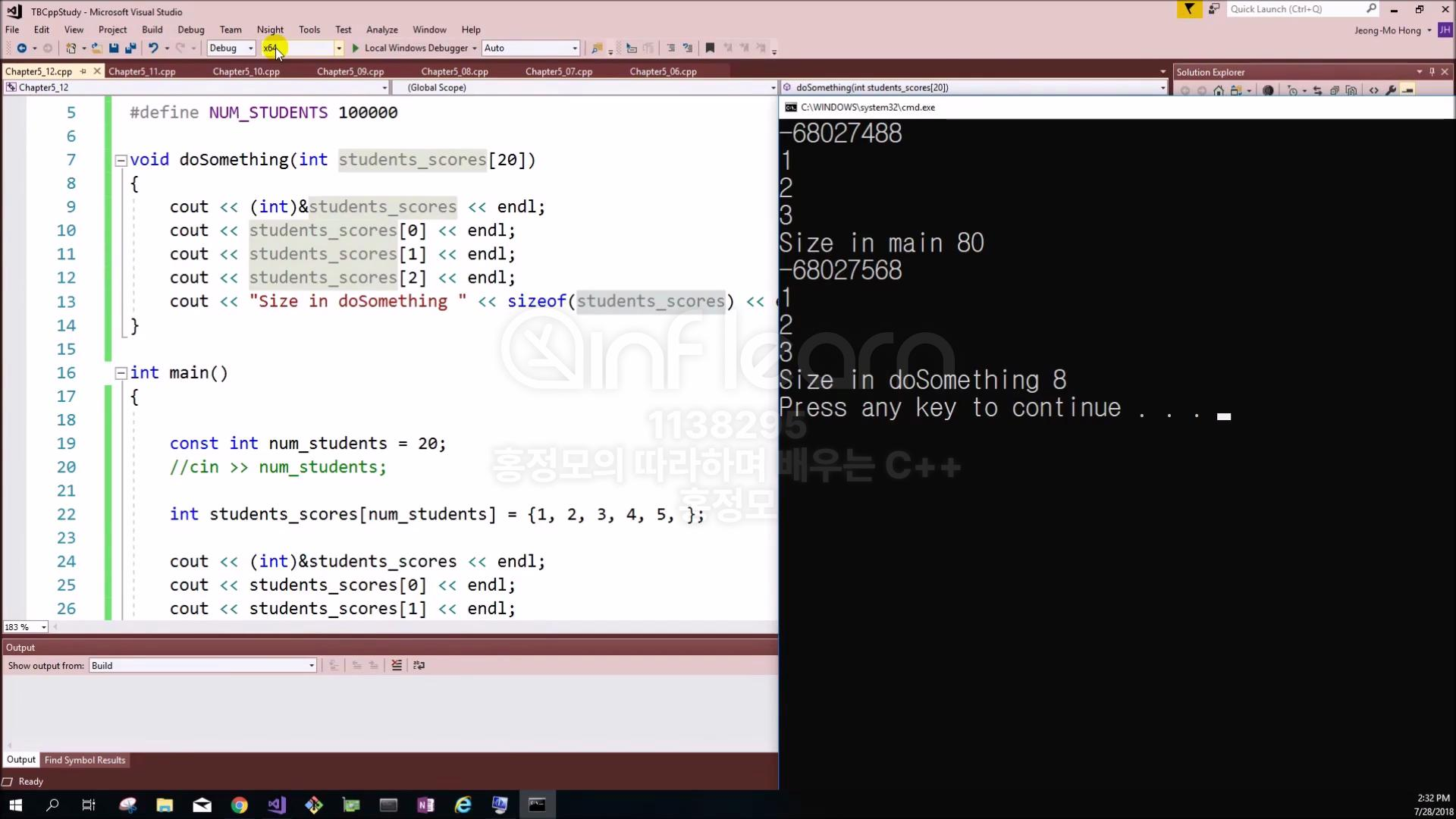Collapse the doSomething function code block
1456x819 pixels.
click(120, 160)
